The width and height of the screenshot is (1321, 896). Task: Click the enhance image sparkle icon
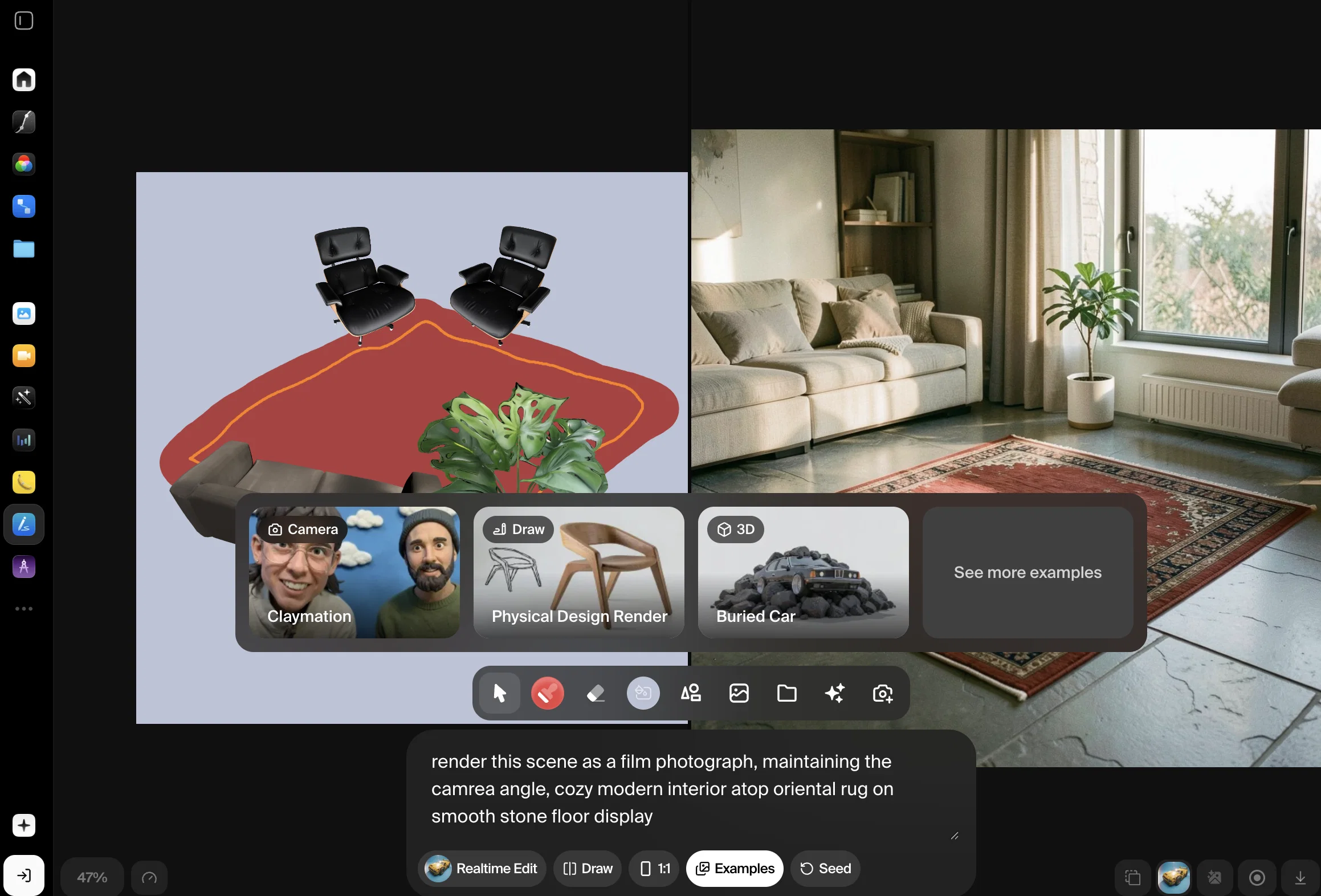(1215, 878)
